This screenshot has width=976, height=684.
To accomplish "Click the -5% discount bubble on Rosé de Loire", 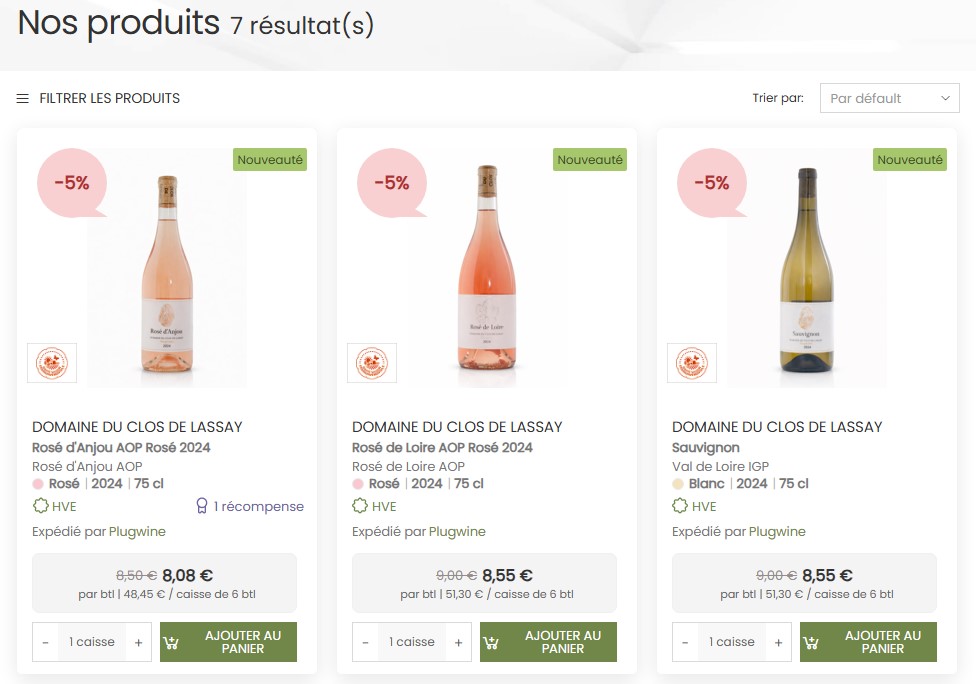I will (392, 183).
